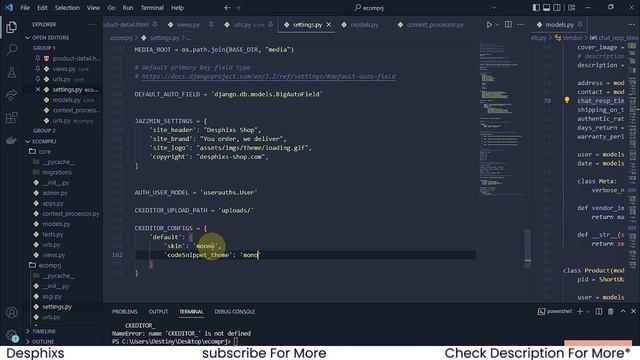Open the command center dropdown chevron
The height and width of the screenshot is (360, 640).
[493, 7]
